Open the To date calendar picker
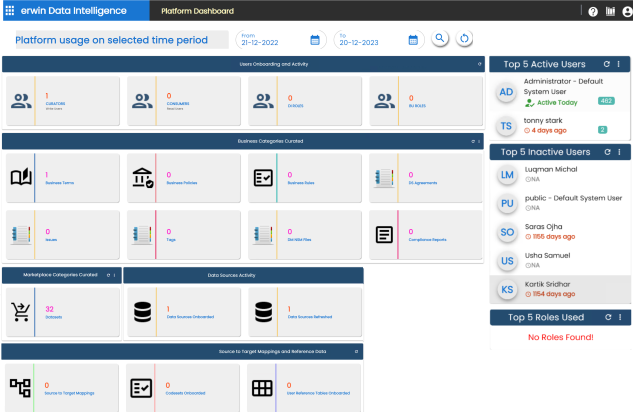The height and width of the screenshot is (412, 633). 413,40
